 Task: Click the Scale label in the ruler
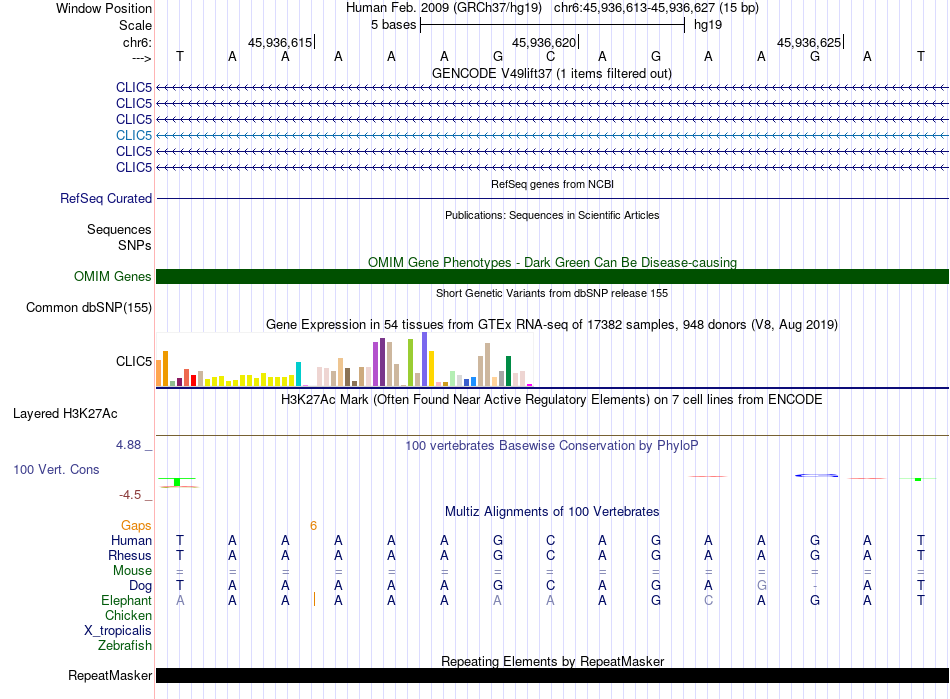pos(135,25)
